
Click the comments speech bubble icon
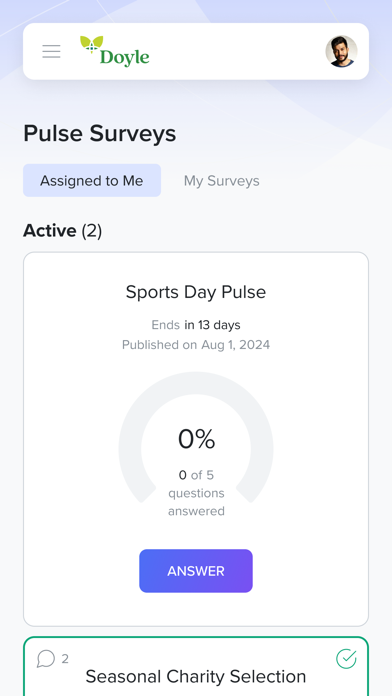tap(46, 659)
